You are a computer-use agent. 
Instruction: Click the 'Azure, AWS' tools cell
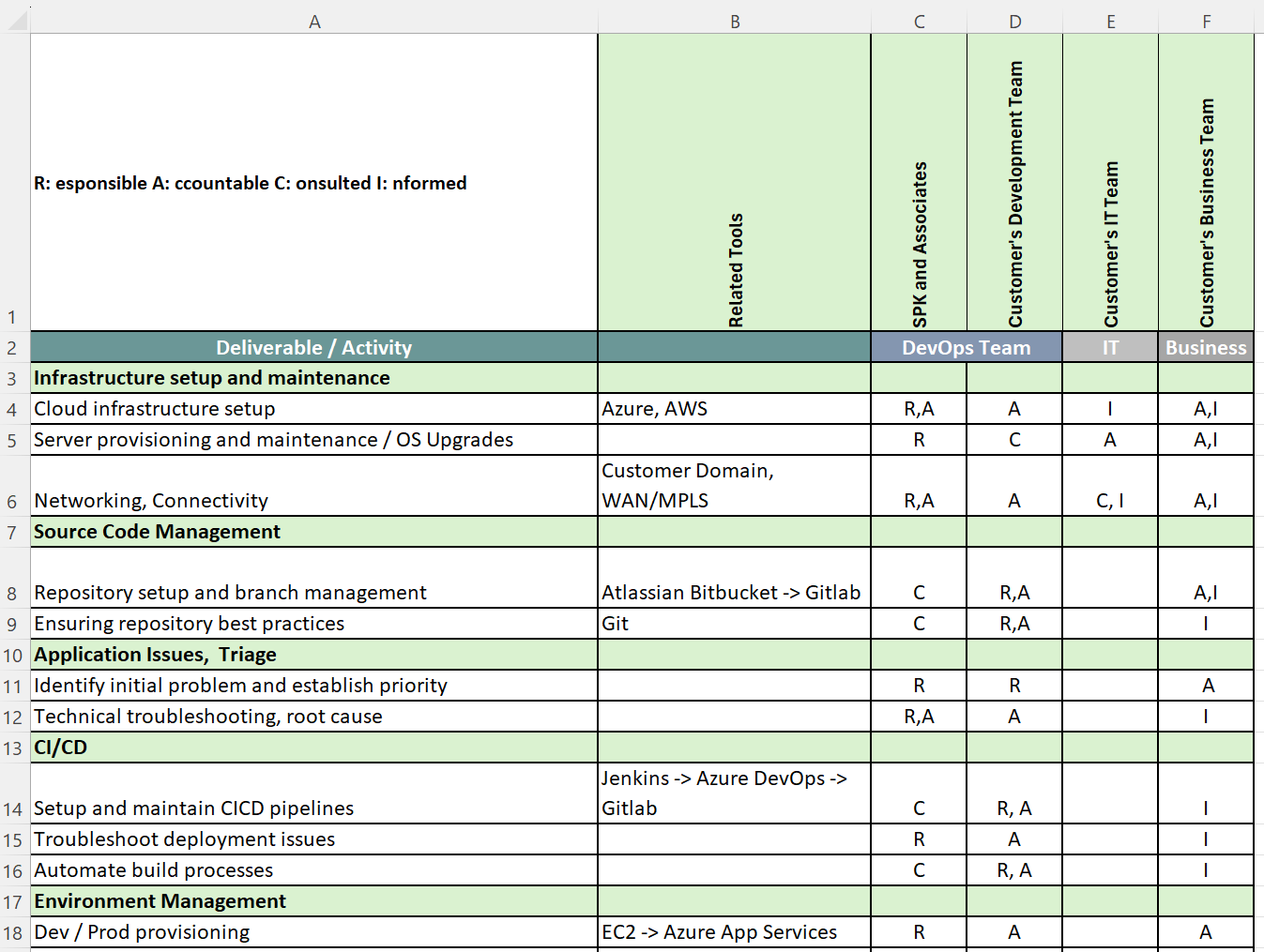tap(735, 409)
